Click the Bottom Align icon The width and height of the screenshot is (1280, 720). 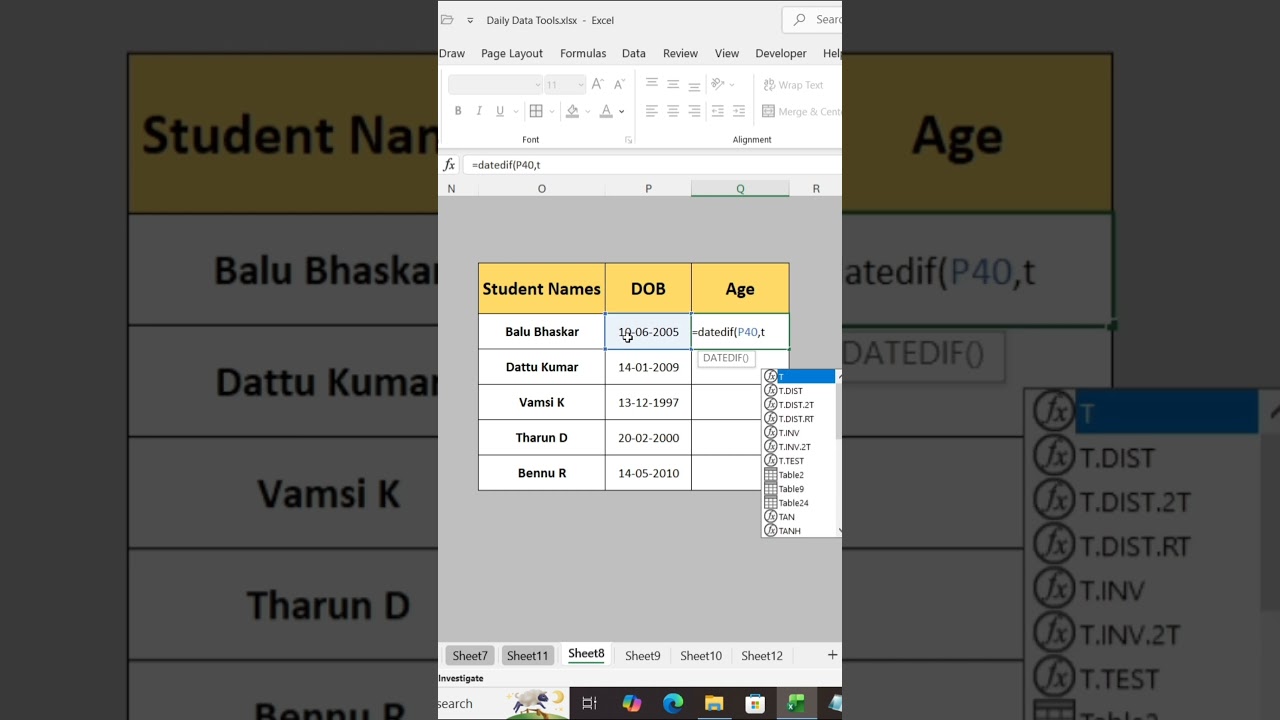click(x=694, y=85)
